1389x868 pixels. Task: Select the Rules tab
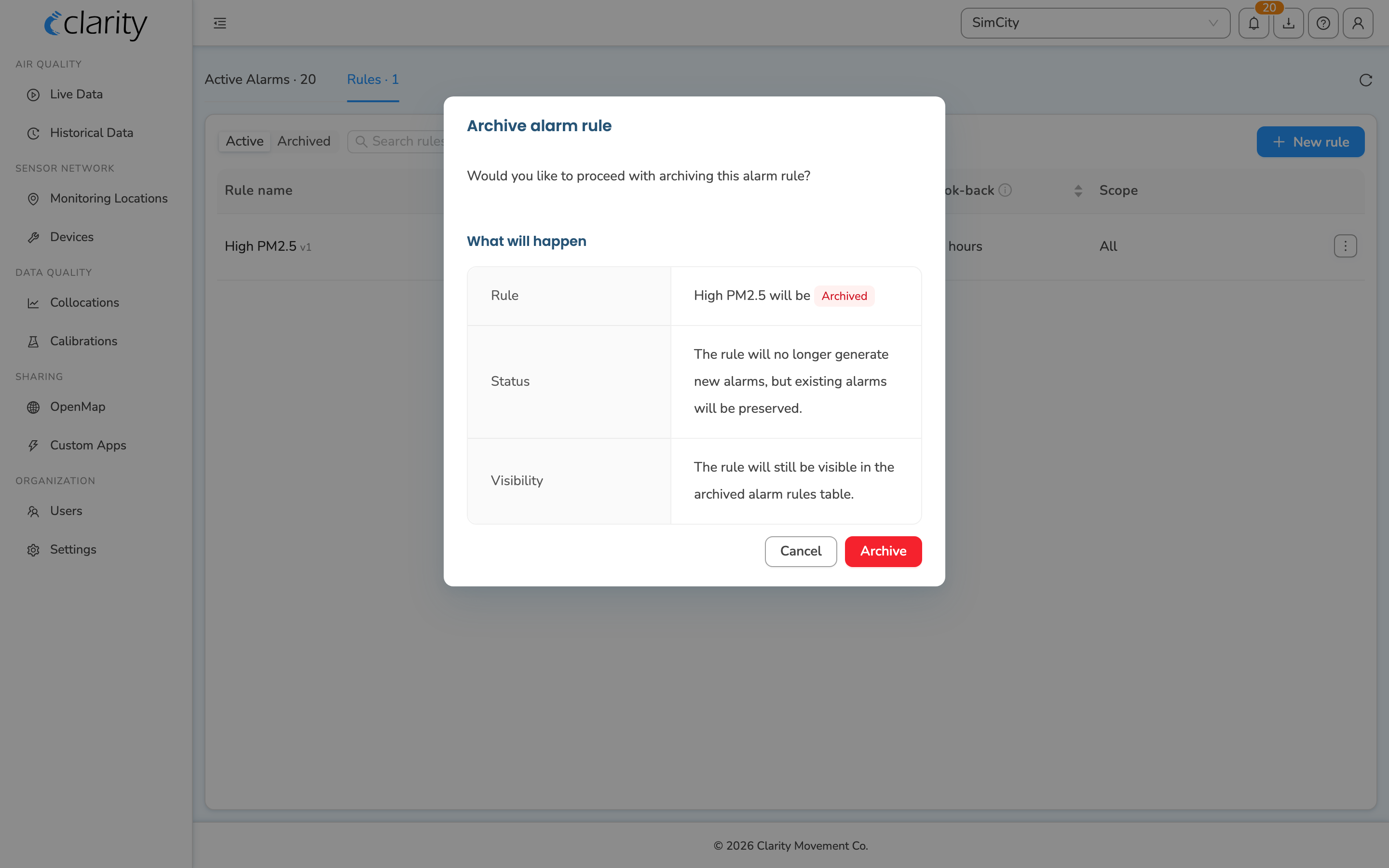[372, 80]
